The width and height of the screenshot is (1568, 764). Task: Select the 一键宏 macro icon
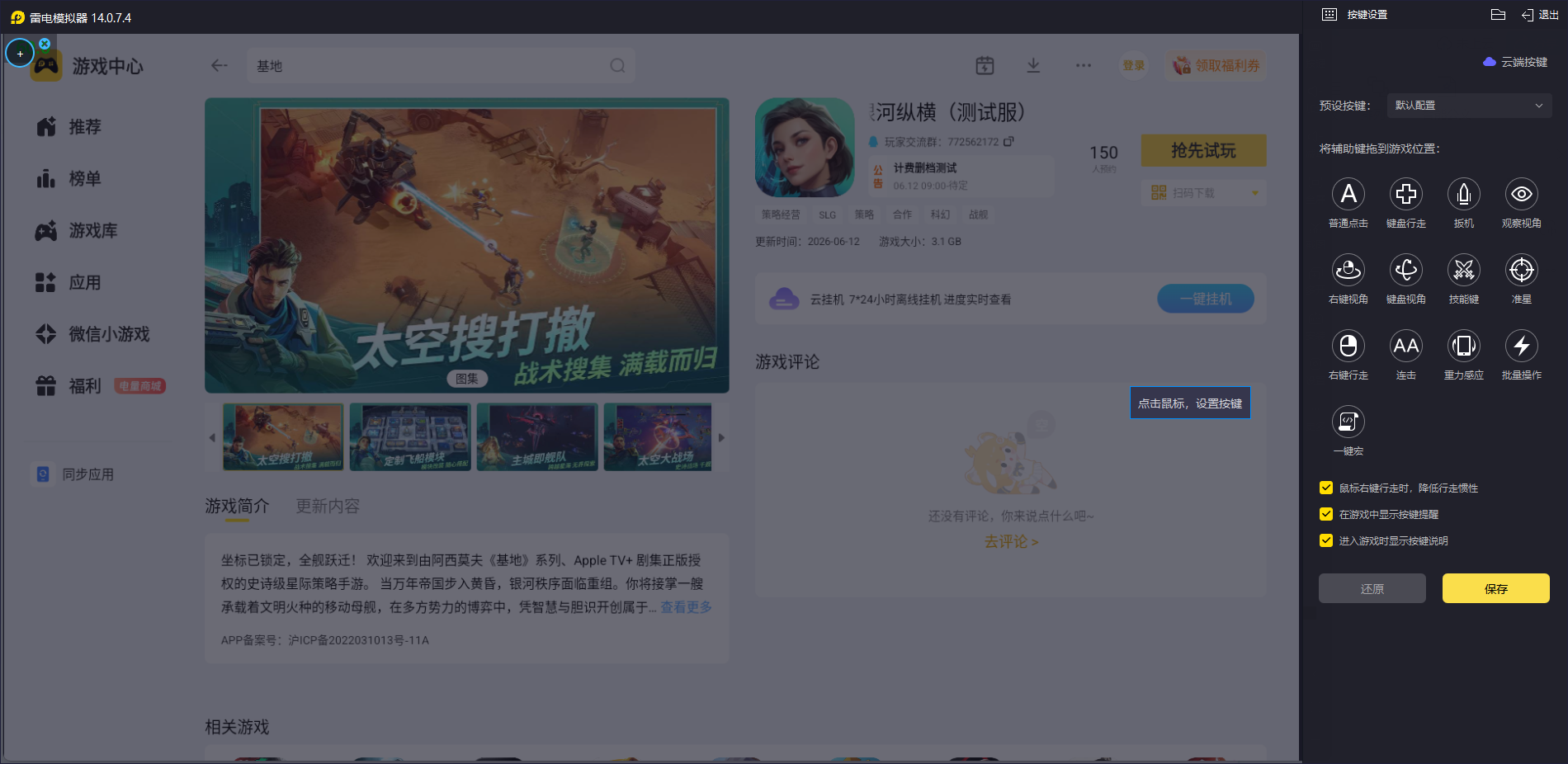coord(1348,422)
